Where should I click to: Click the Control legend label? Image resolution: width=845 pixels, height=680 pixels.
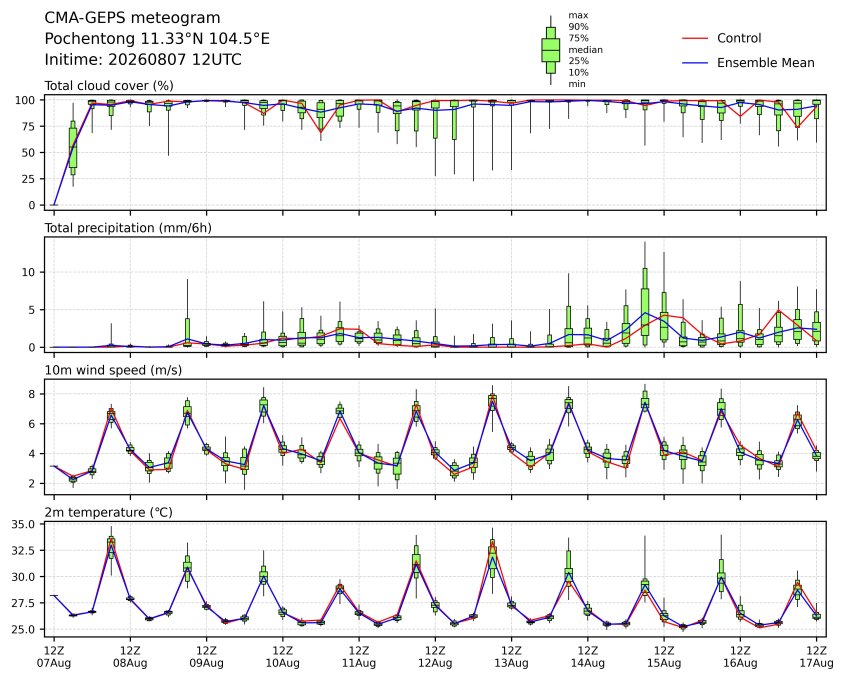pyautogui.click(x=739, y=38)
